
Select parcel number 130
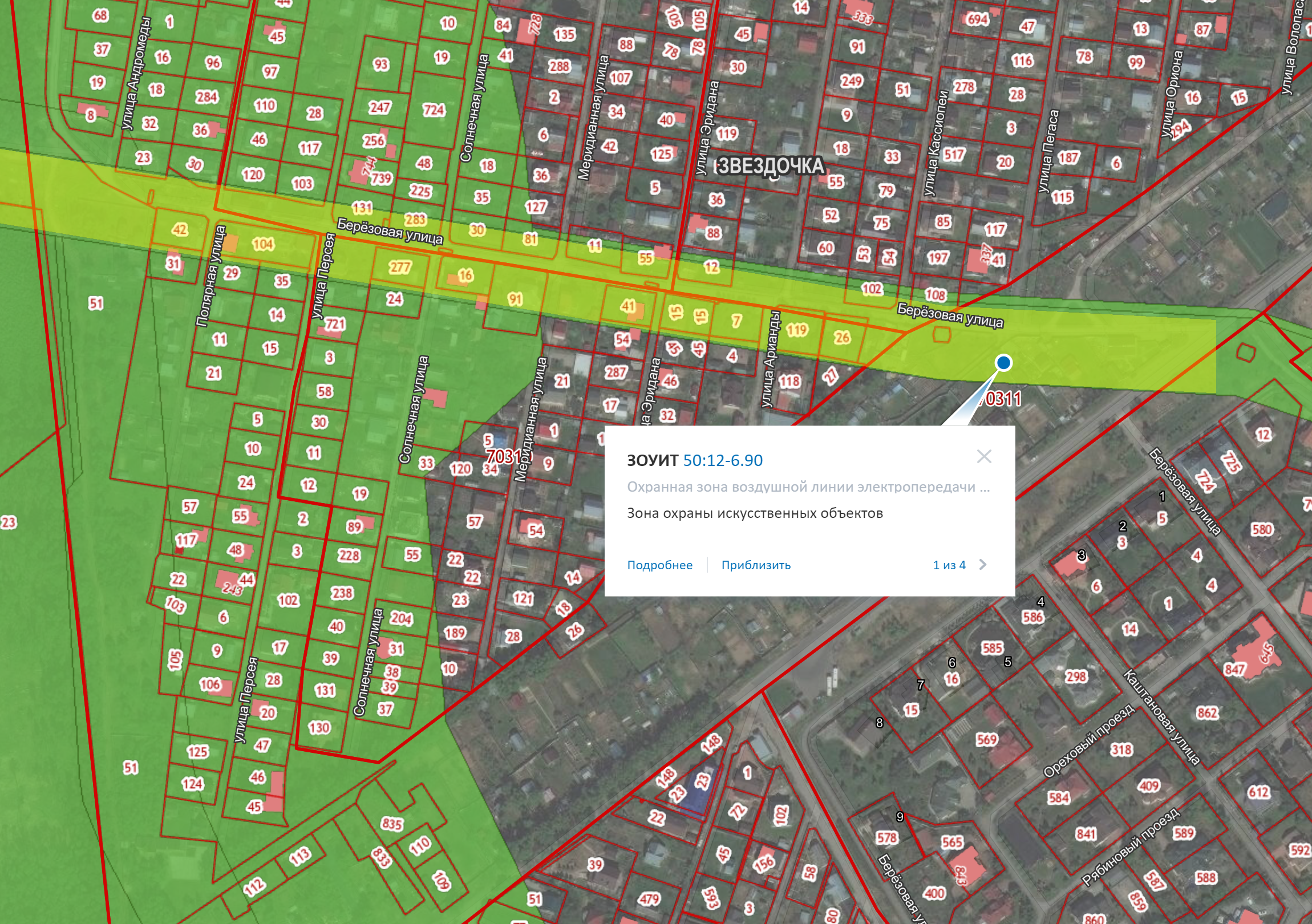tap(319, 728)
